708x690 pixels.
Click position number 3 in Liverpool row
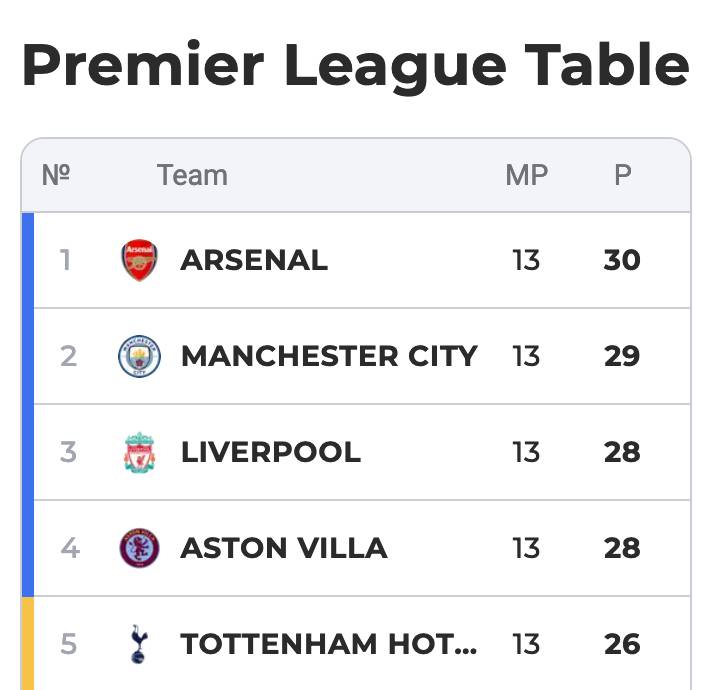coord(68,452)
